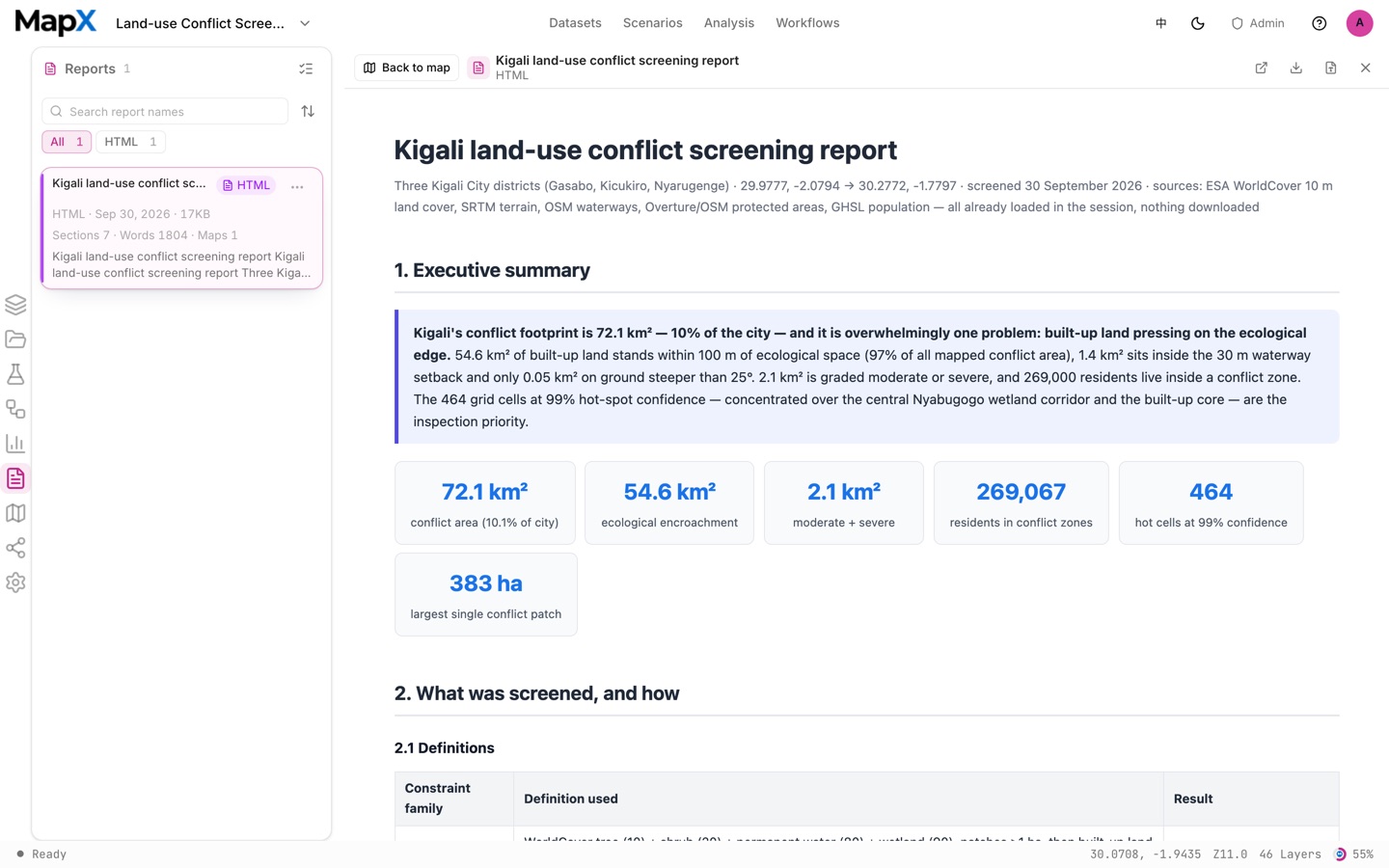The height and width of the screenshot is (868, 1389).
Task: Click the 269,067 residents stat card
Action: point(1021,502)
